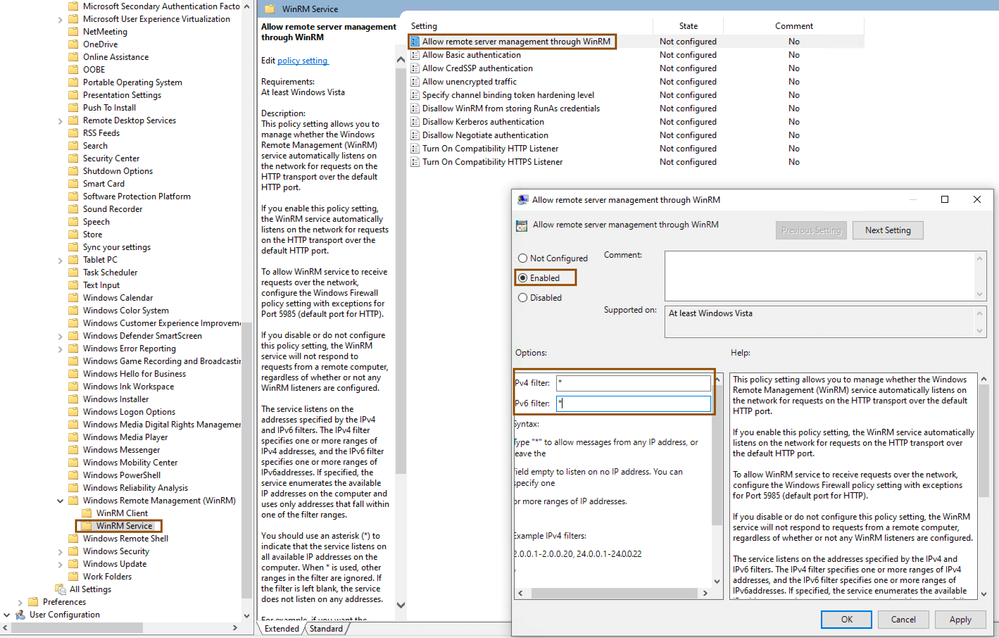Click the Work Folders folder icon
The image size is (999, 638).
point(73,577)
